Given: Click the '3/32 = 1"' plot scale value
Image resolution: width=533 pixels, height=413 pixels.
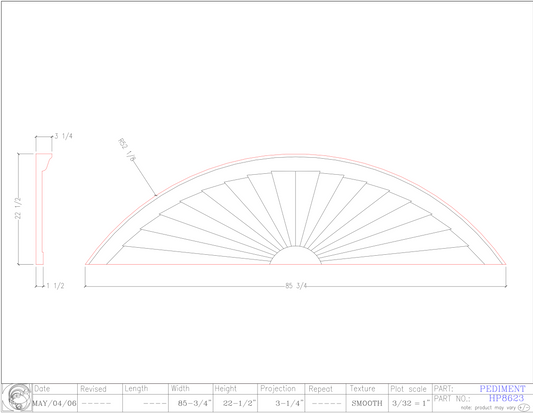Looking at the screenshot, I should (x=411, y=403).
